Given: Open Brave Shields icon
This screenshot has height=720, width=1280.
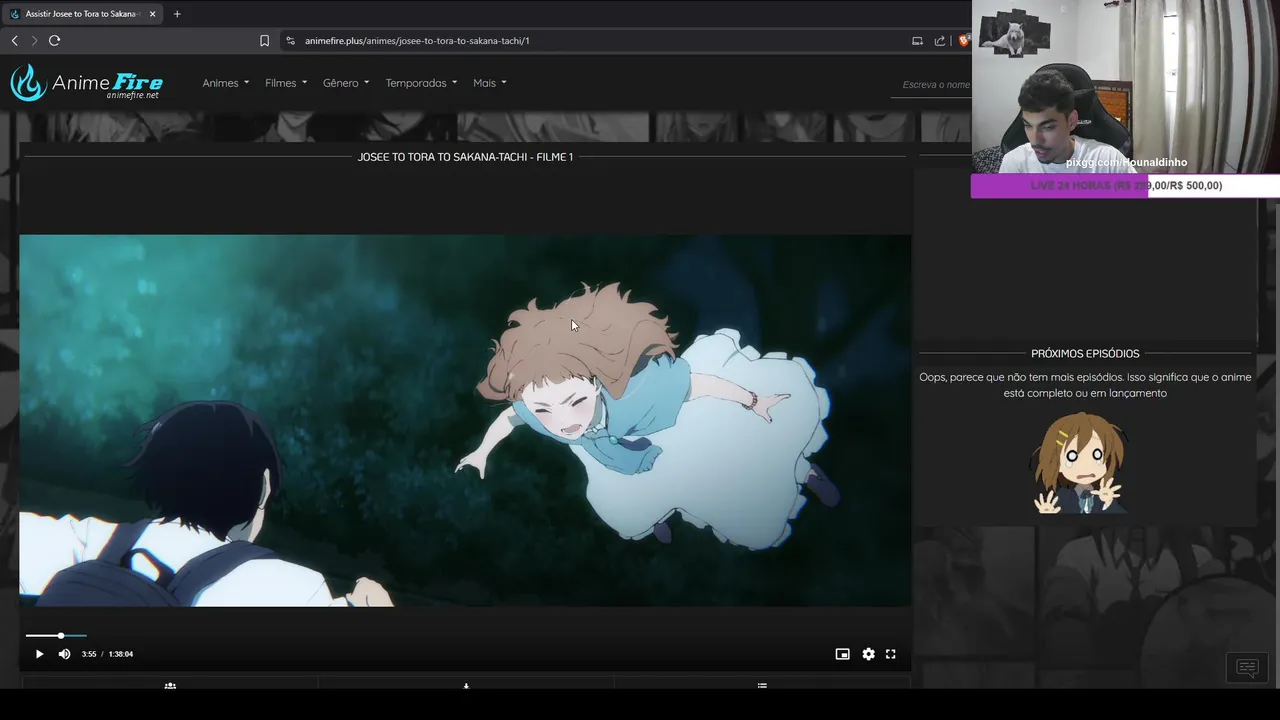Looking at the screenshot, I should (963, 41).
